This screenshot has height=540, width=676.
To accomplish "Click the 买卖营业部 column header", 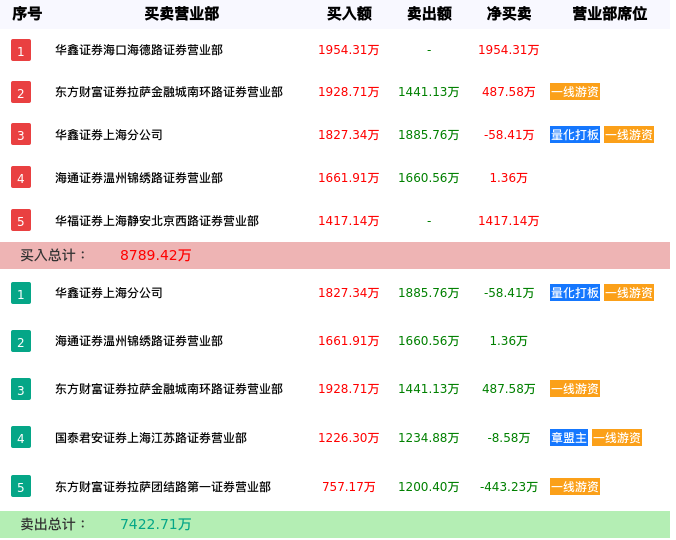I will (x=182, y=14).
